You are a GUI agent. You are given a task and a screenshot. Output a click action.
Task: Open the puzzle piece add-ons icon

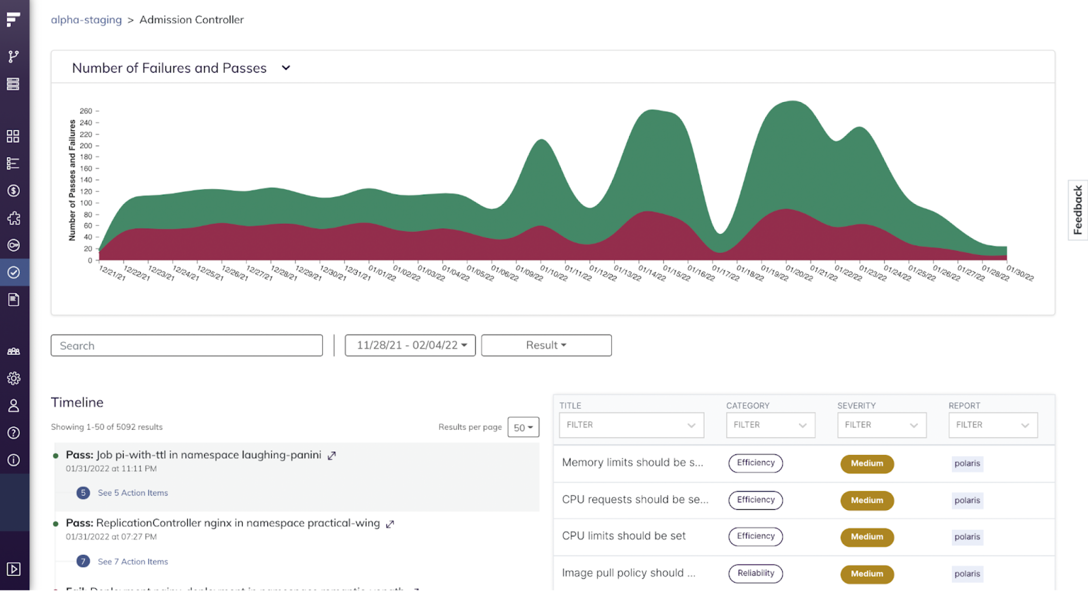[x=13, y=218]
